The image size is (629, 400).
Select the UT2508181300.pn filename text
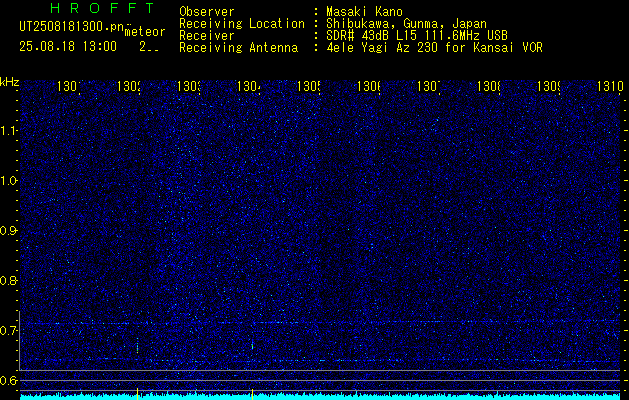coord(71,27)
